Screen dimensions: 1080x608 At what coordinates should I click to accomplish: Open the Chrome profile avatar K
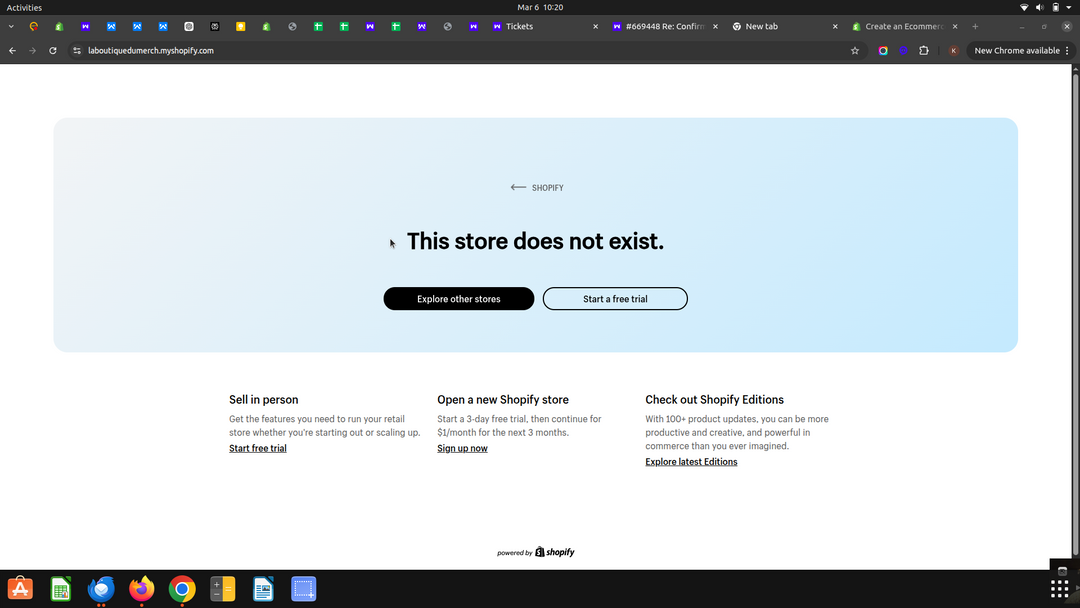point(953,50)
